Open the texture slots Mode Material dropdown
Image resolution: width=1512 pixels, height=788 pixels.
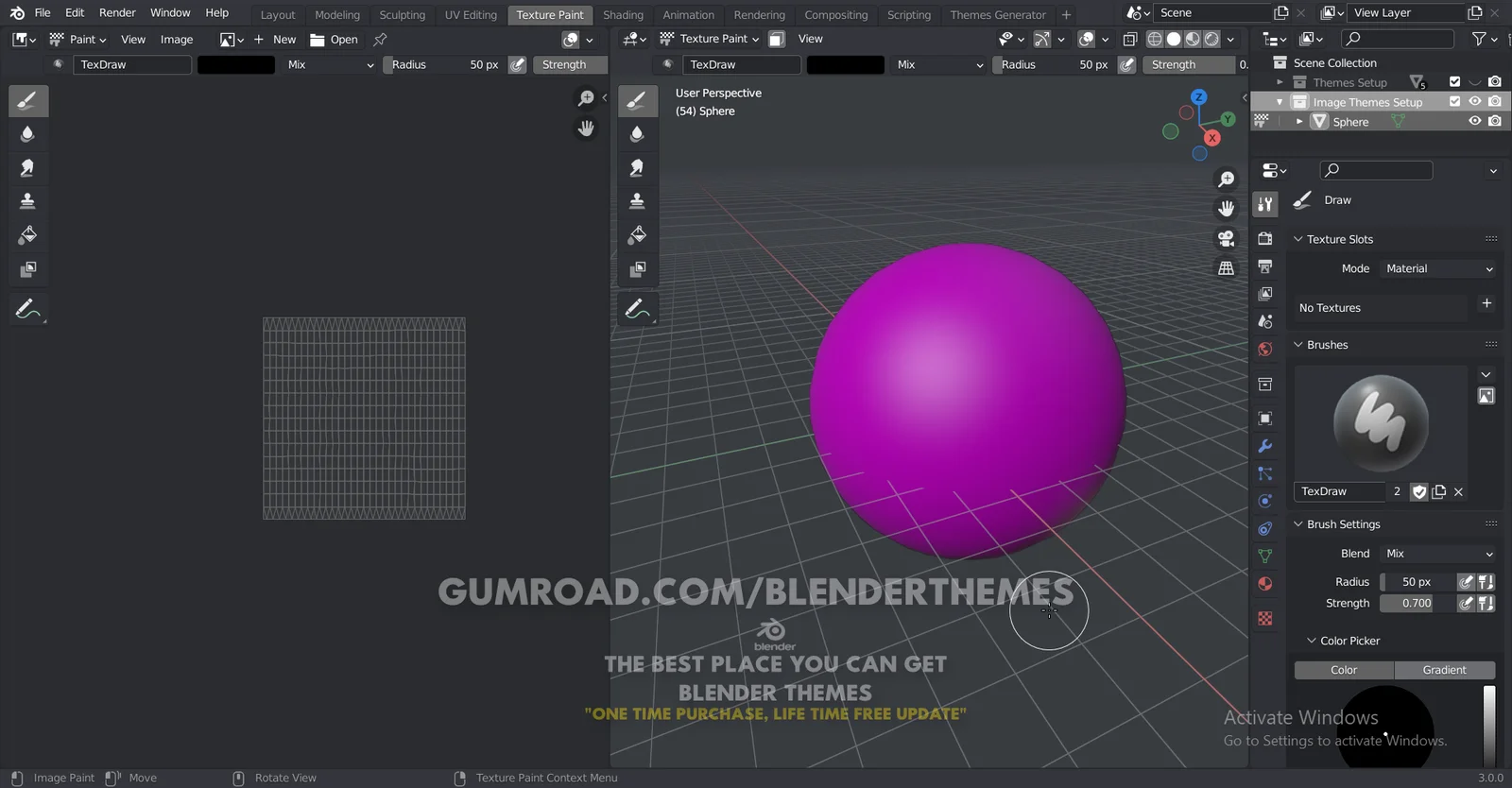(1438, 268)
